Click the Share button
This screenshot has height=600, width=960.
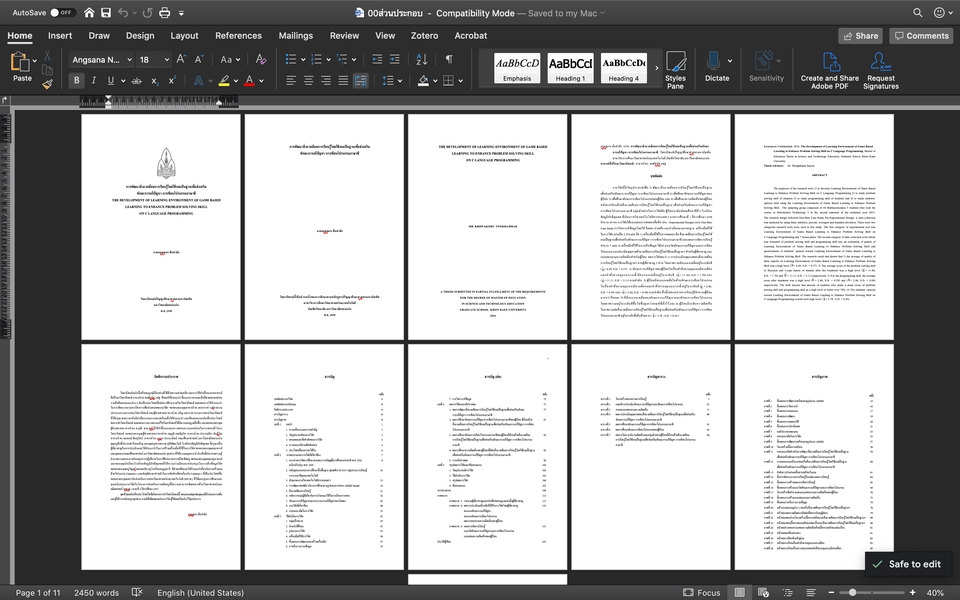[860, 36]
